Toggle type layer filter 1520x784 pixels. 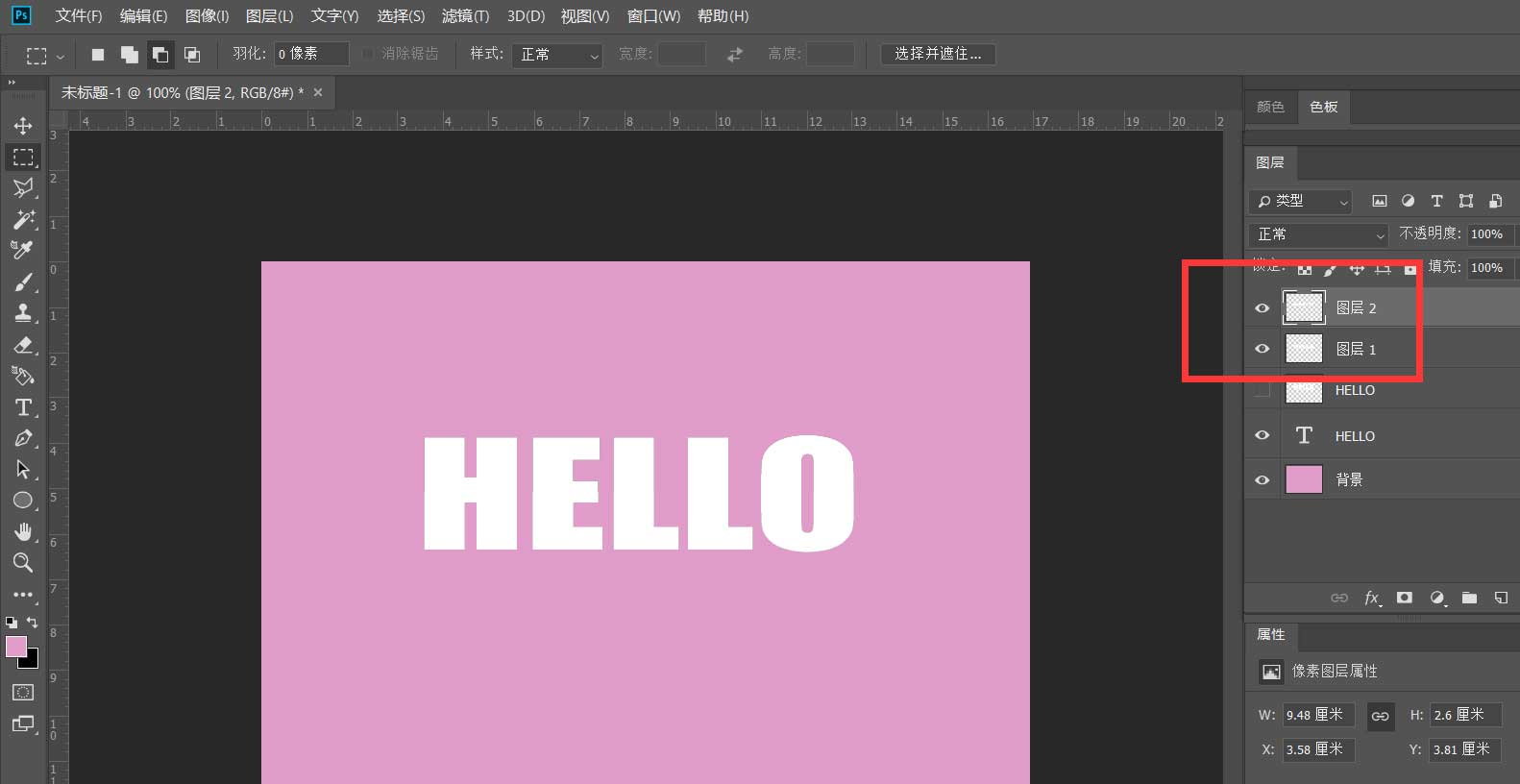(x=1436, y=201)
